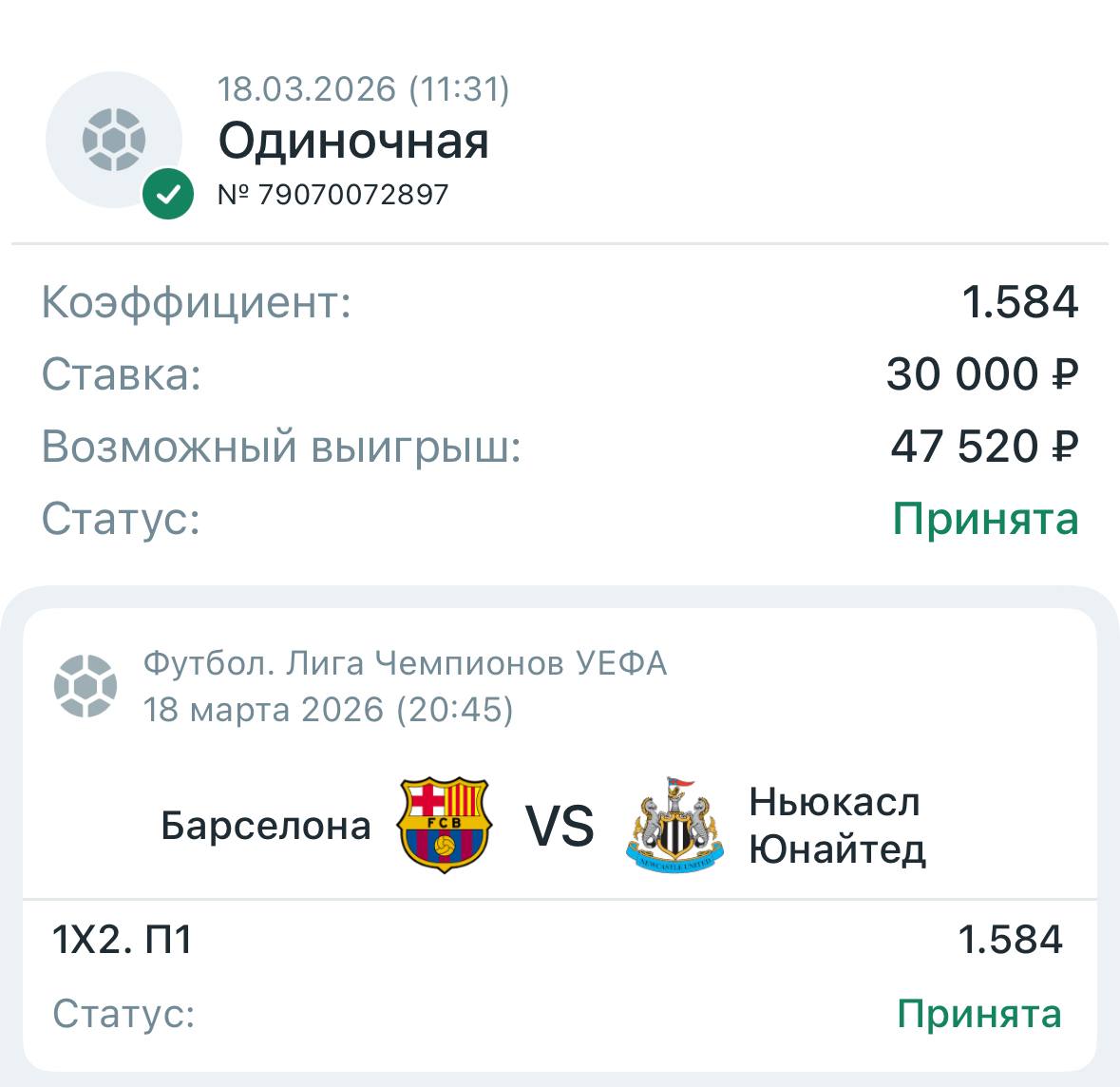Open the Ньюкасл Юнайтед team name
The width and height of the screenshot is (1120, 1087).
click(837, 826)
